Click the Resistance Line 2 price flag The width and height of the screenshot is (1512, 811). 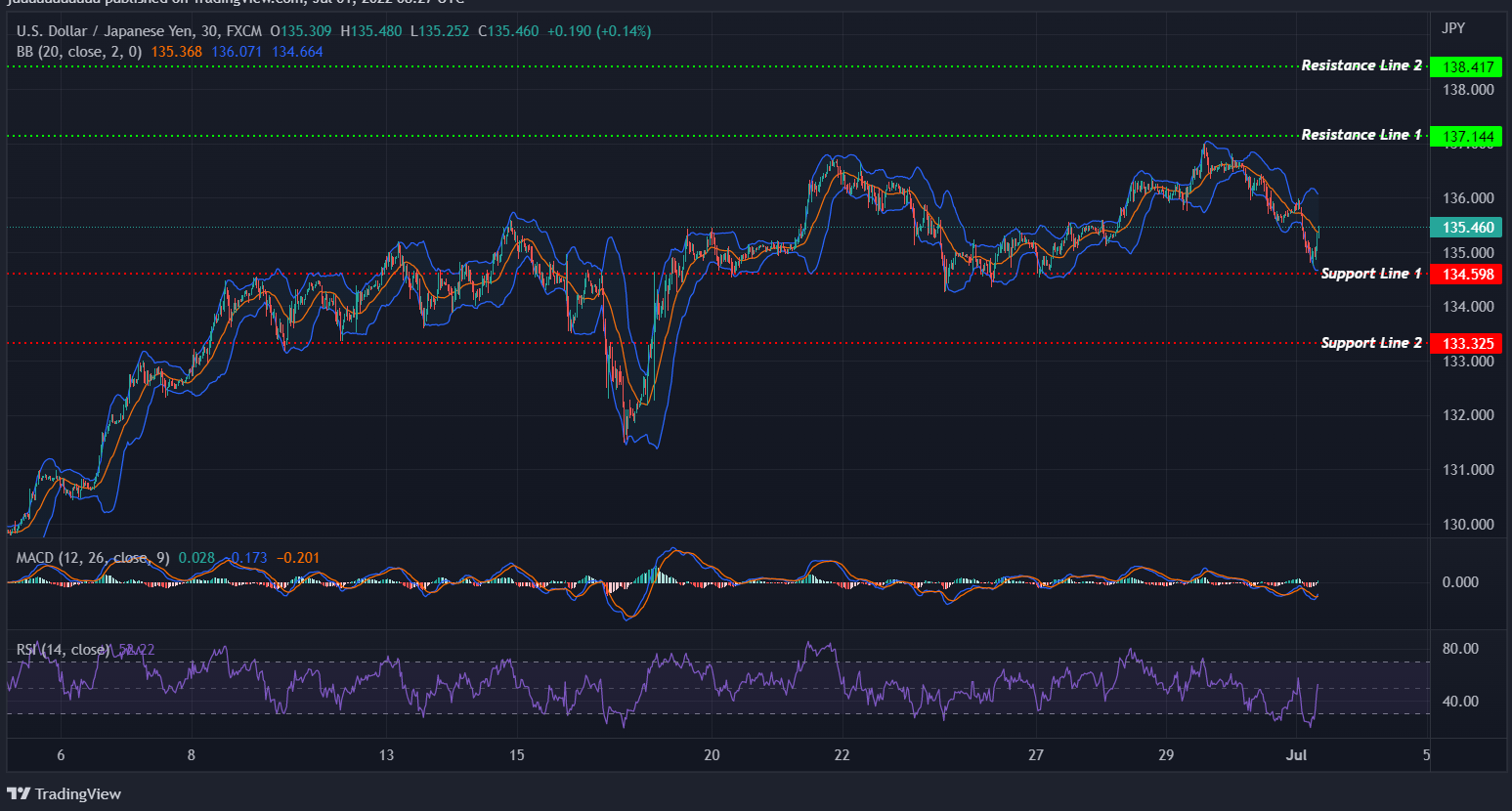pyautogui.click(x=1467, y=66)
